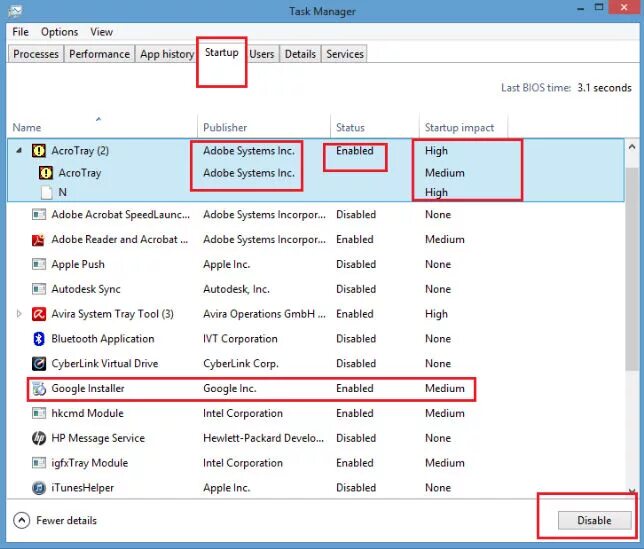Select the Bluetooth Application row name

(x=103, y=339)
